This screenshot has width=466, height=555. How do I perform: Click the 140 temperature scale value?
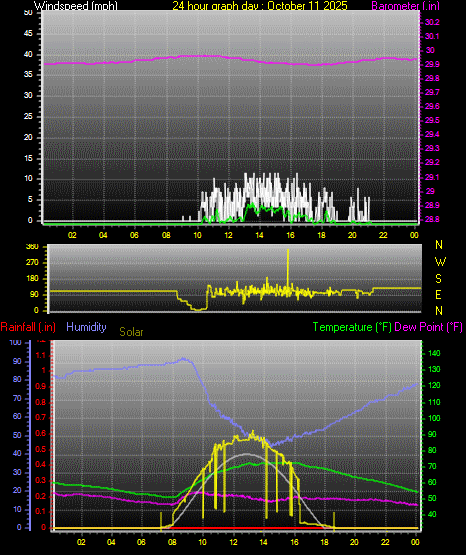point(434,353)
